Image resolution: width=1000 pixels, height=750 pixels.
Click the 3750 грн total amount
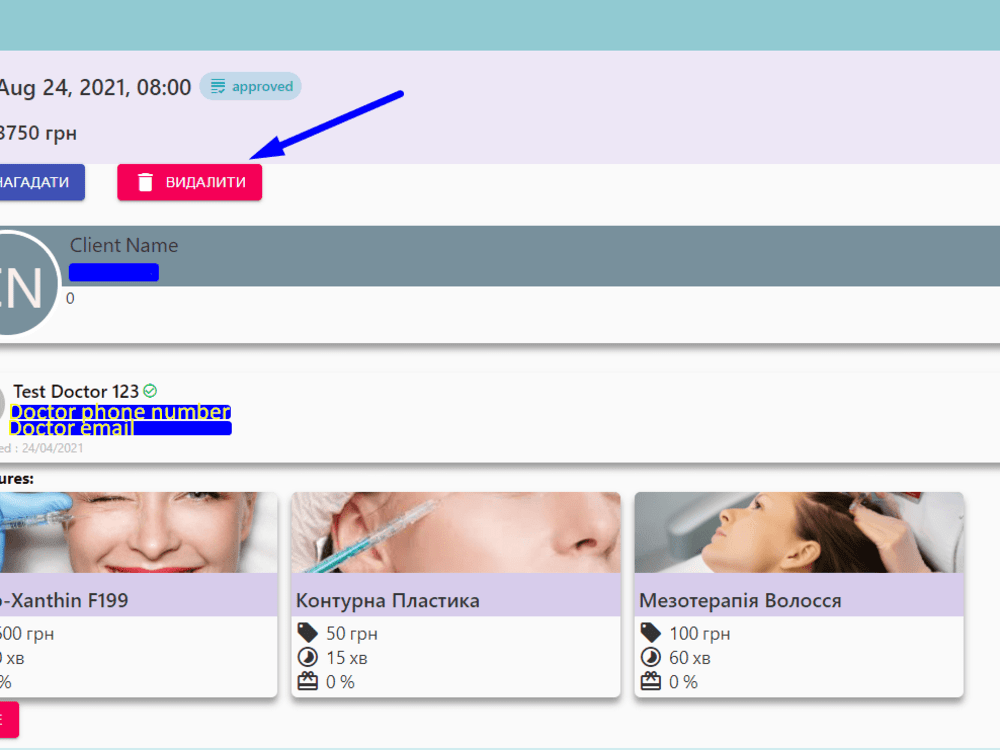click(38, 133)
